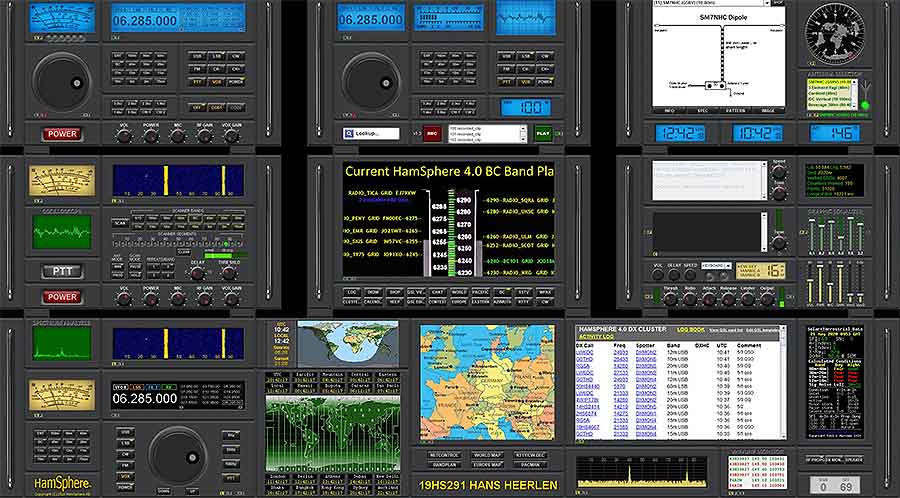Viewport: 900px width, 498px height.
Task: Click the compressor Release knob
Action: click(728, 298)
